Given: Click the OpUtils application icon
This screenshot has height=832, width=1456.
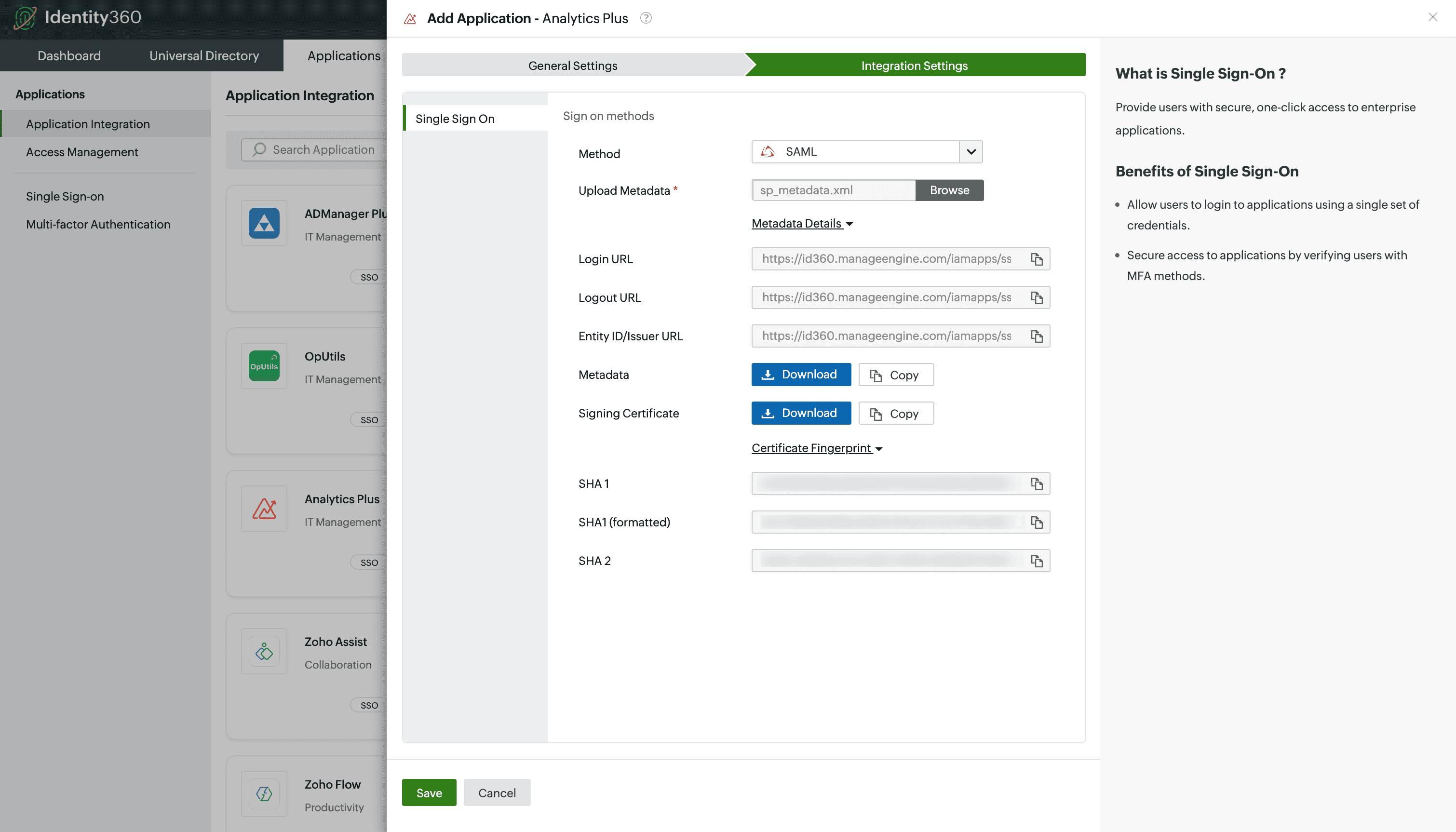Looking at the screenshot, I should [263, 366].
